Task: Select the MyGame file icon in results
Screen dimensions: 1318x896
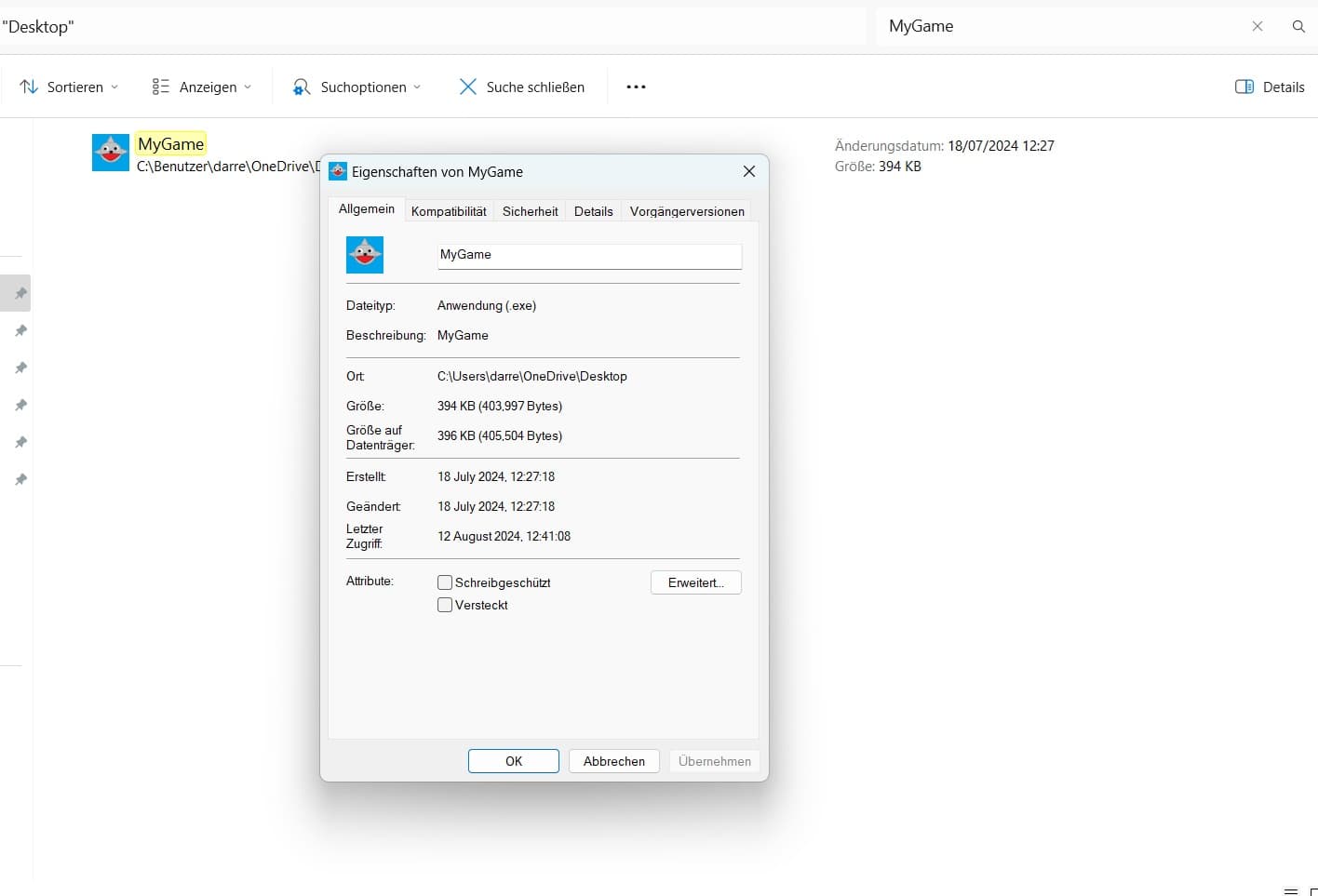Action: point(111,153)
